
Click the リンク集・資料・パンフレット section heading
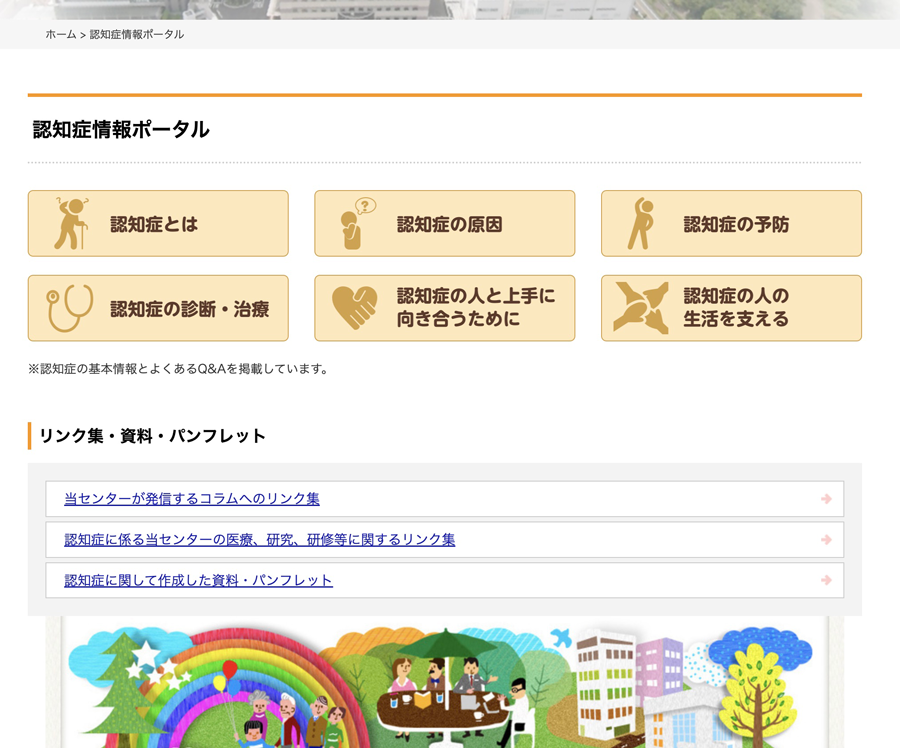point(152,436)
